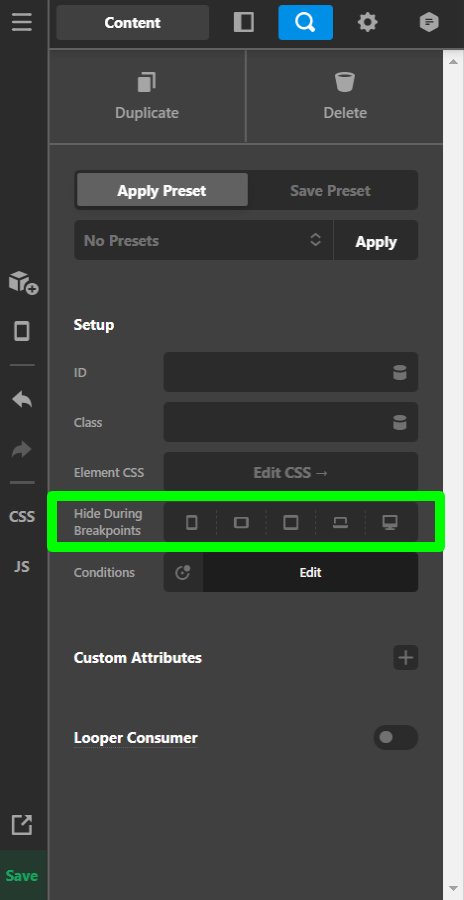Open the No Presets dropdown
Viewport: 464px width, 900px height.
pos(203,240)
